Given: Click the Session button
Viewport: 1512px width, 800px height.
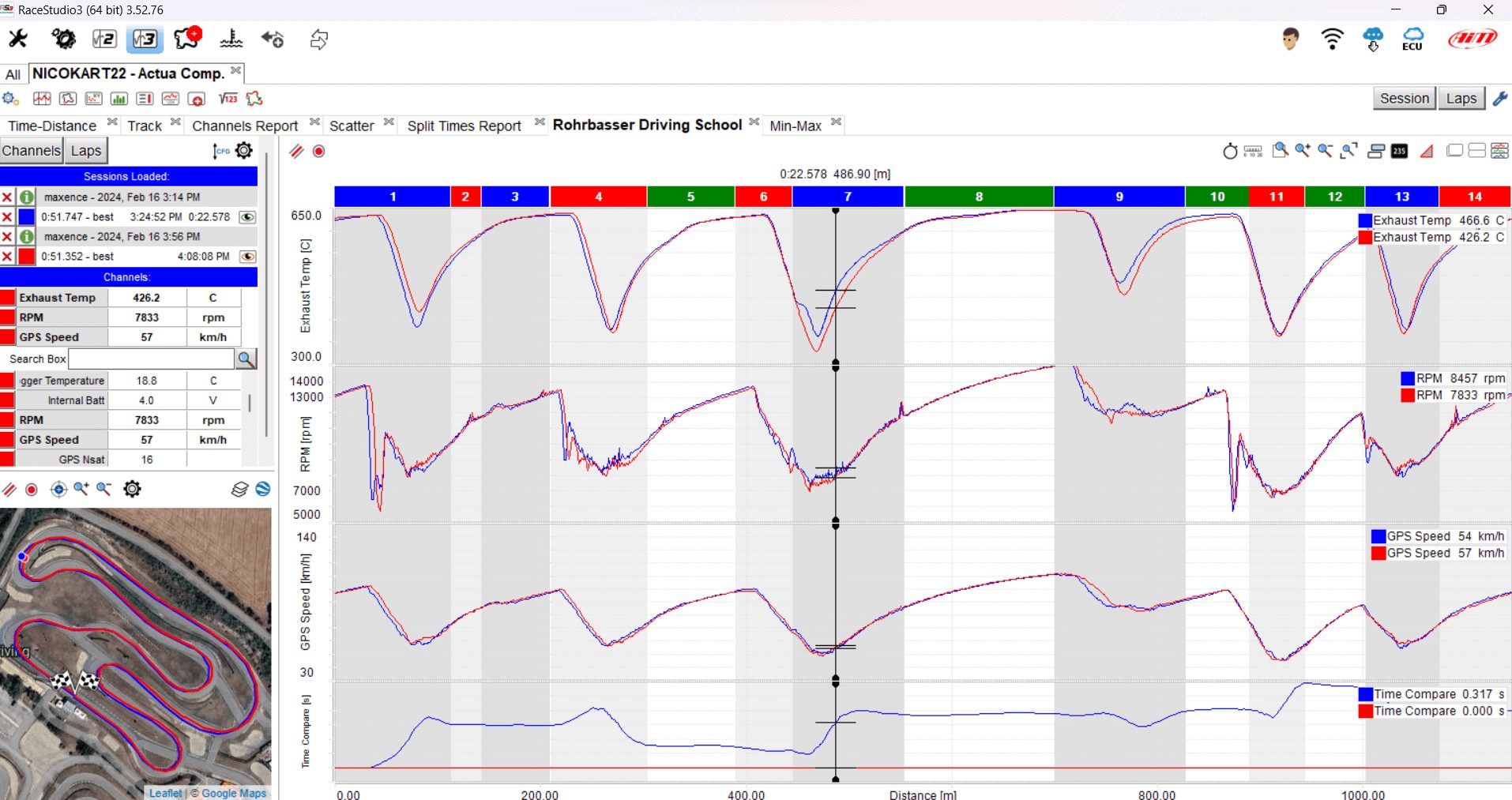Looking at the screenshot, I should pos(1405,99).
